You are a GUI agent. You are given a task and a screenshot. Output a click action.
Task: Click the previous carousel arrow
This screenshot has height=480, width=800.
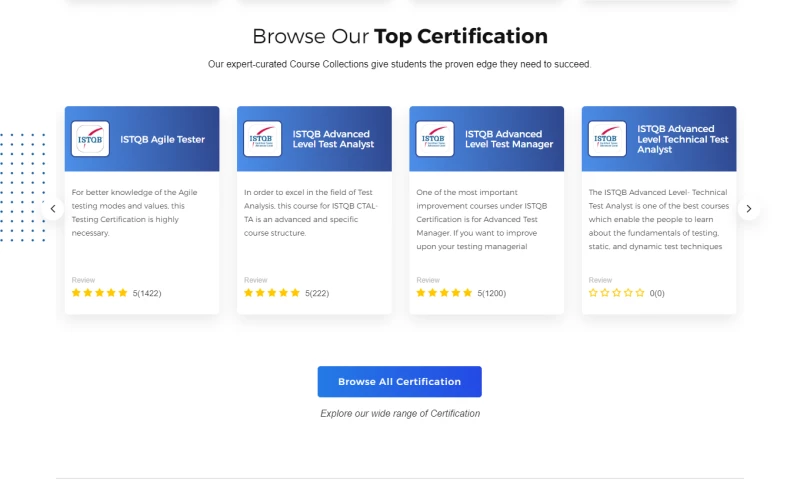(53, 209)
